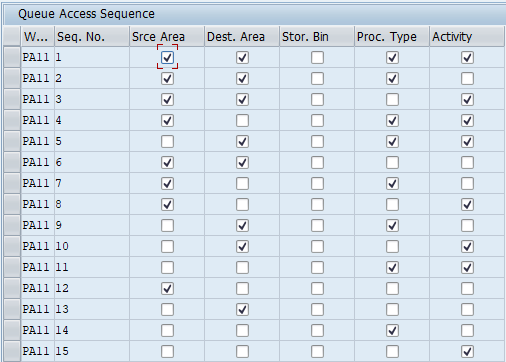Select row PA11 sequence 9 via row selector
Image resolution: width=506 pixels, height=362 pixels.
12,225
